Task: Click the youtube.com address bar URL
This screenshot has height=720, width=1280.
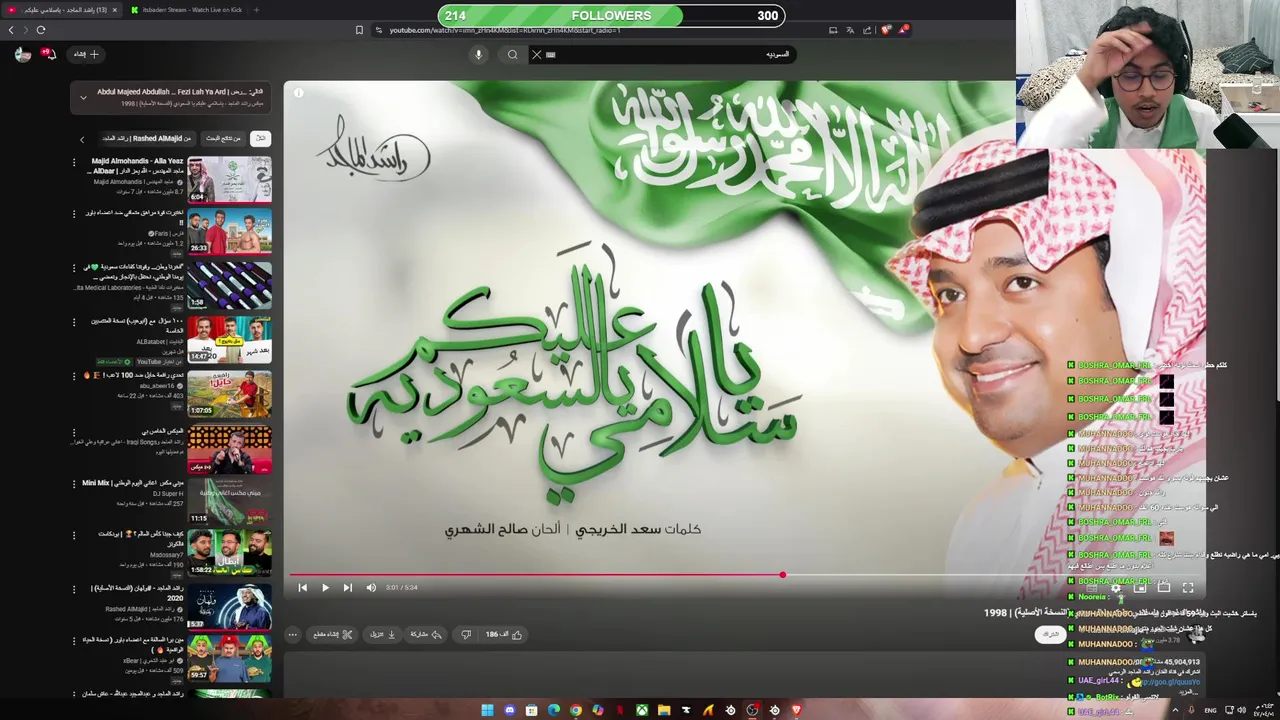Action: pyautogui.click(x=505, y=30)
